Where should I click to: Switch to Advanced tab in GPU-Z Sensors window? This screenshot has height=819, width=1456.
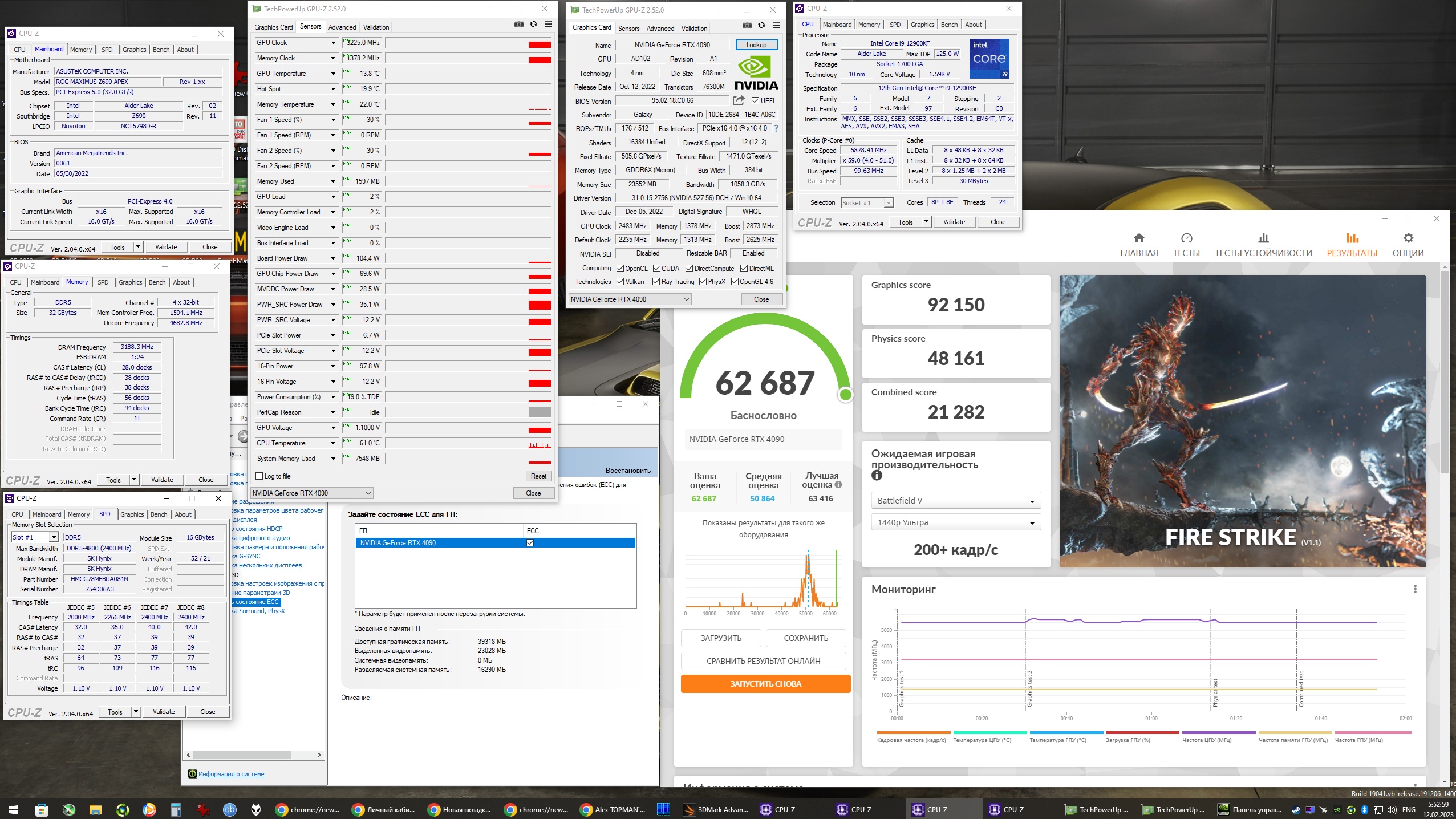click(x=342, y=27)
